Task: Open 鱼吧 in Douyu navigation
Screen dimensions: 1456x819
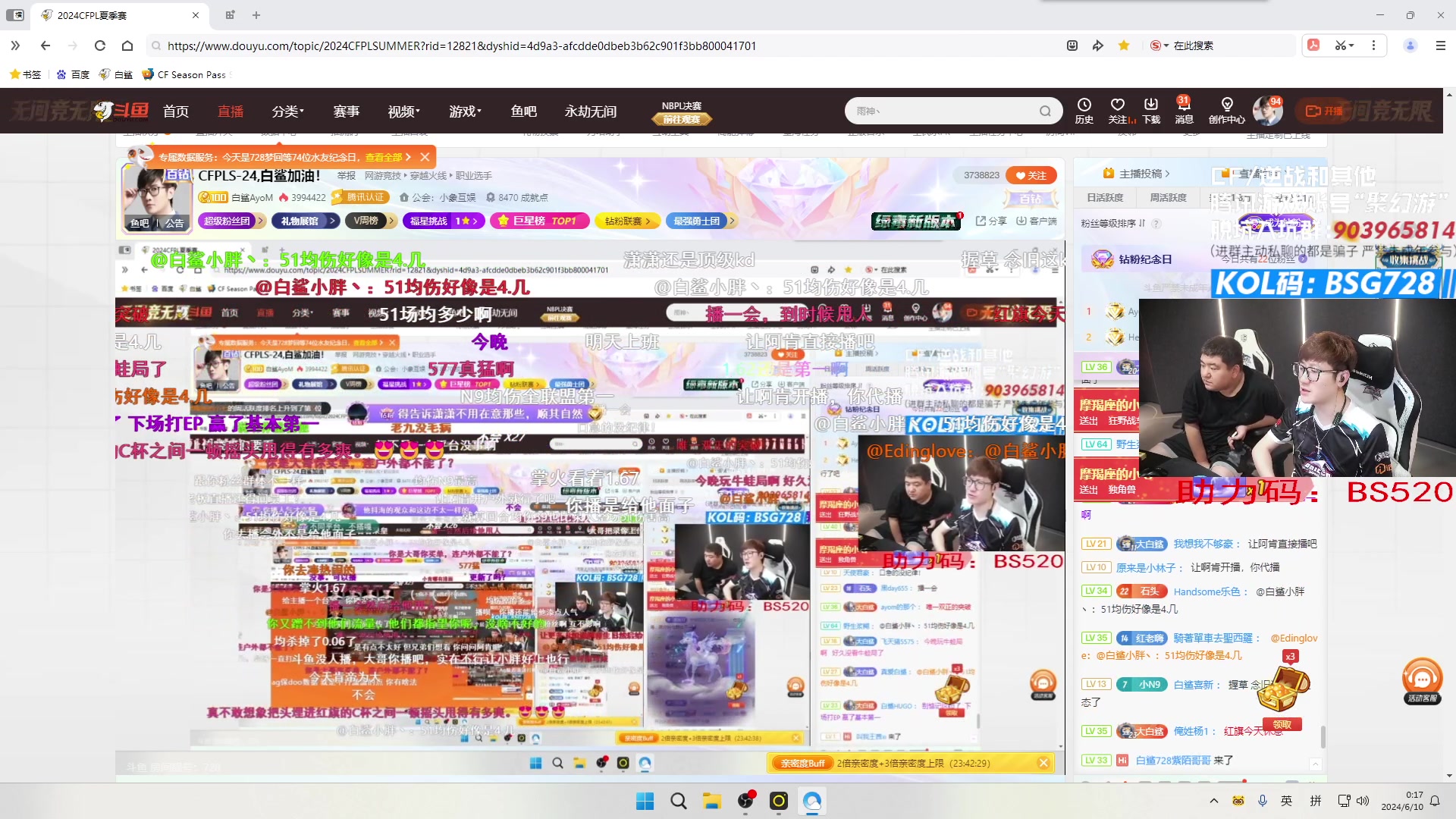Action: 523,111
